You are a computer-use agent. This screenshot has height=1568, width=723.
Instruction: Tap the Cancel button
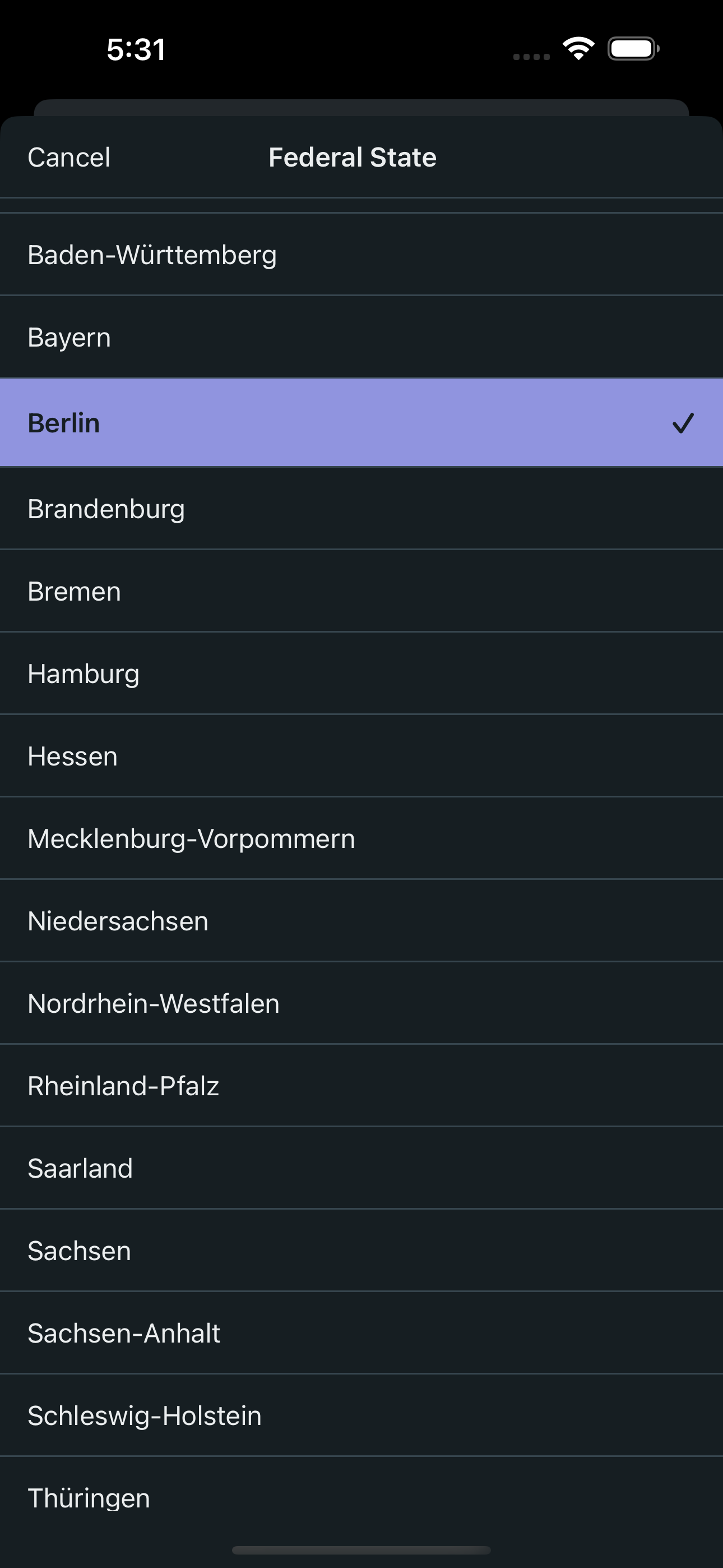69,157
